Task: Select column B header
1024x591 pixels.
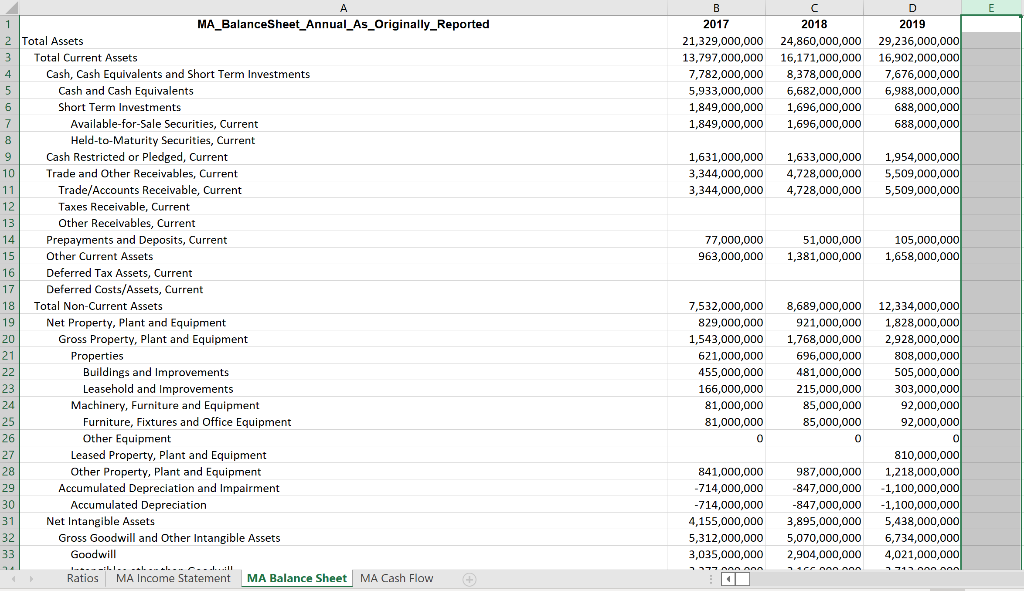Action: click(715, 8)
